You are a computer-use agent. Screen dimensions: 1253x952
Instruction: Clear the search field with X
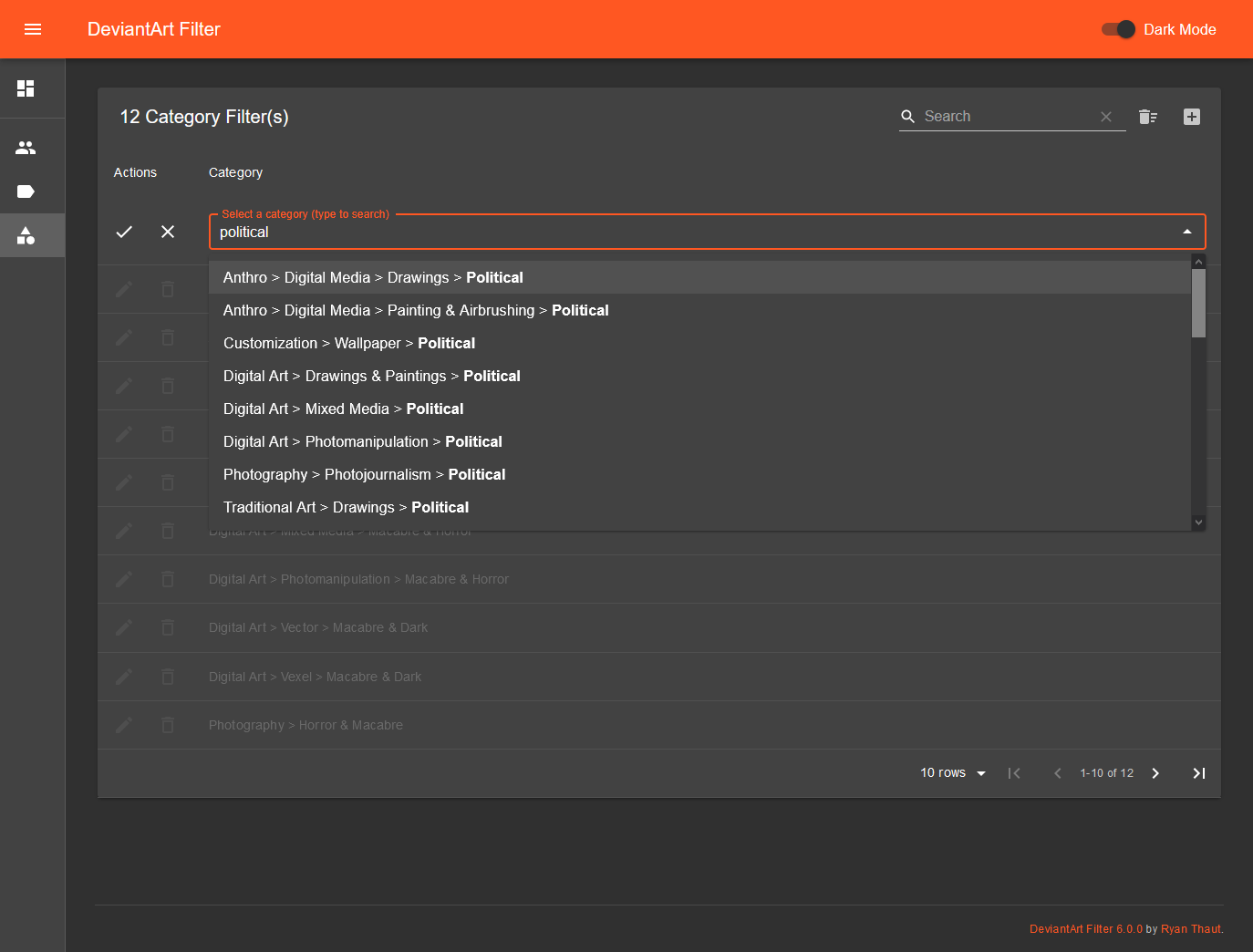1106,117
